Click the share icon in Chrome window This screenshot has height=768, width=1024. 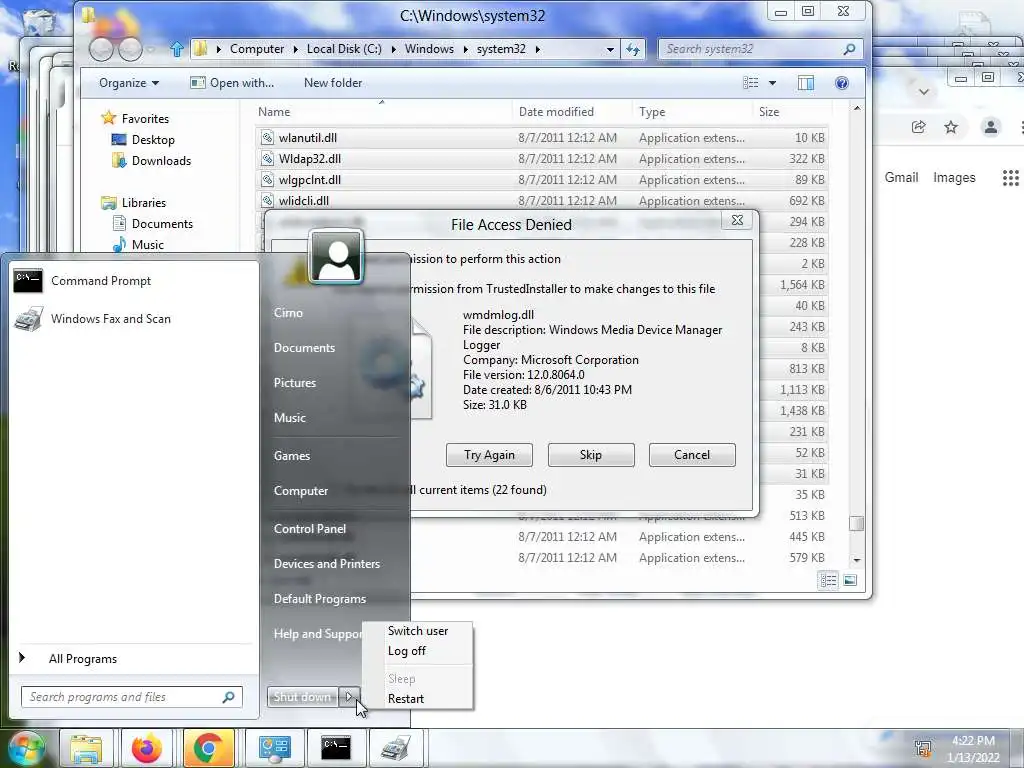tap(918, 127)
